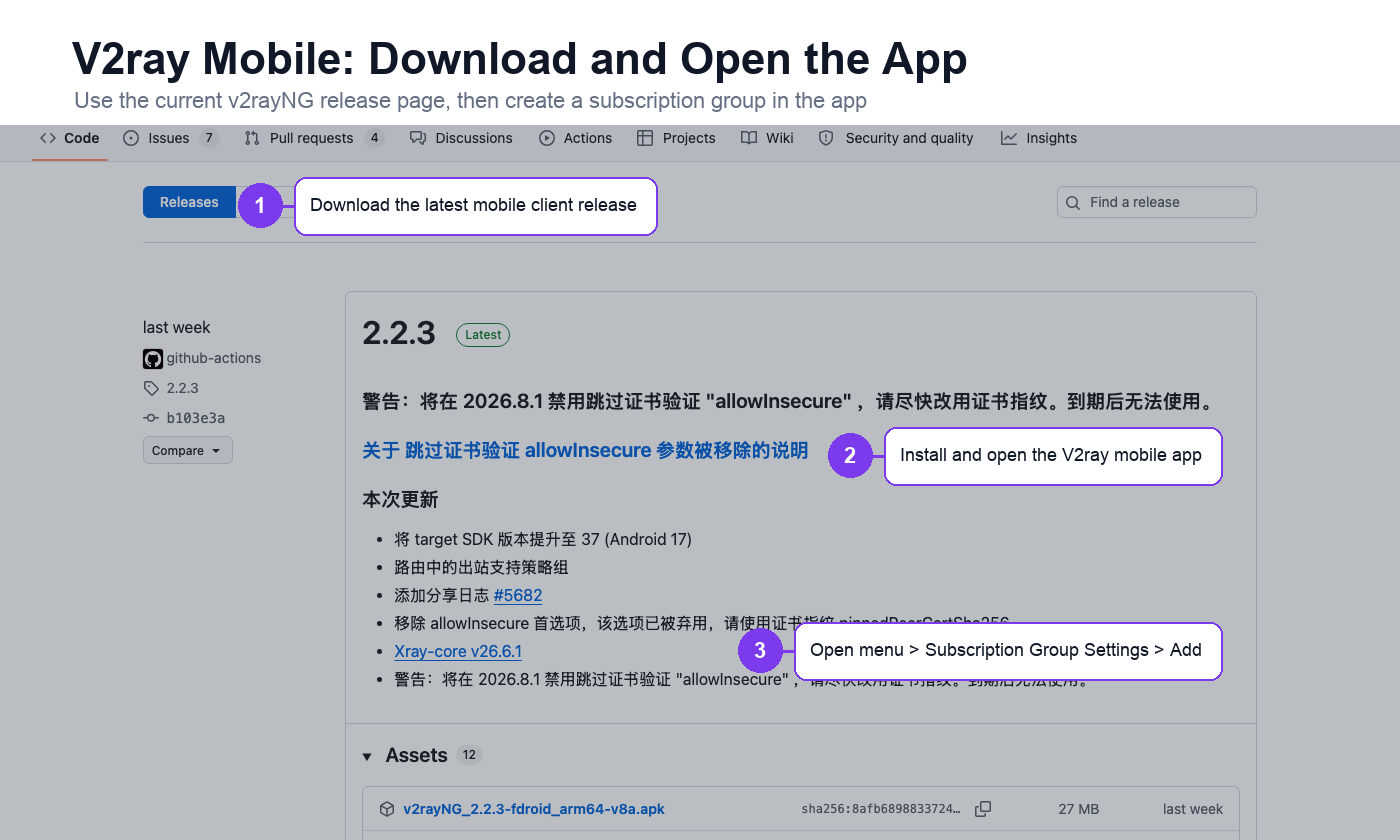Click the Pull requests branch icon
This screenshot has width=1400, height=840.
pos(252,138)
